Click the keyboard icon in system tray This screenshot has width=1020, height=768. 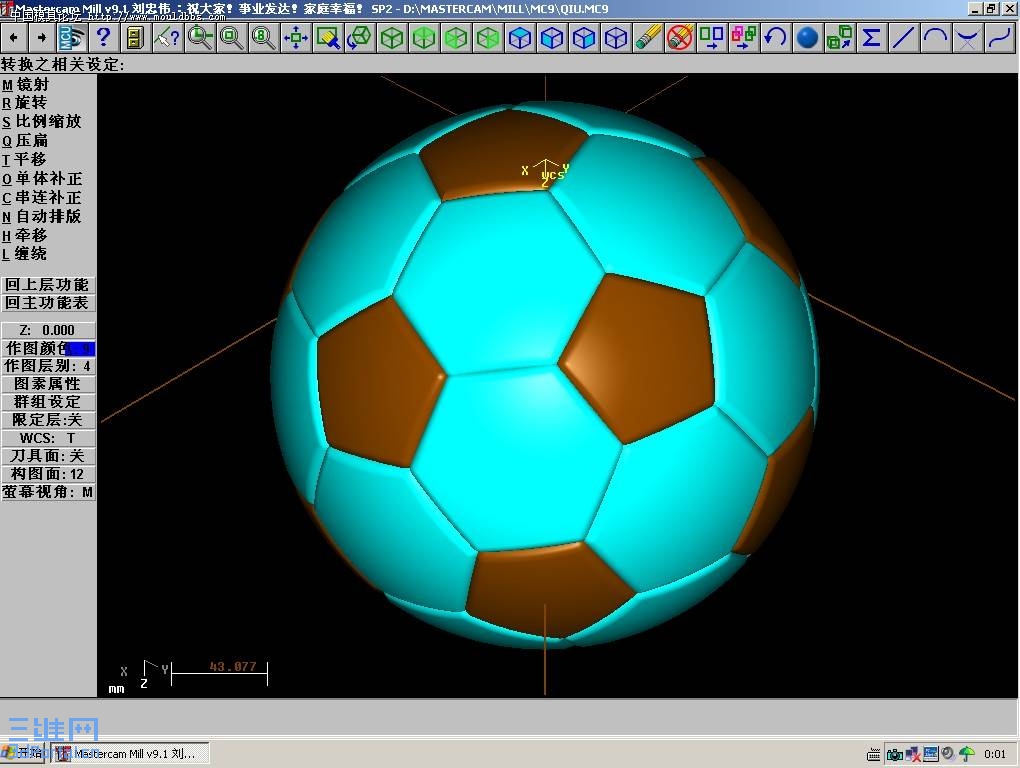(874, 755)
